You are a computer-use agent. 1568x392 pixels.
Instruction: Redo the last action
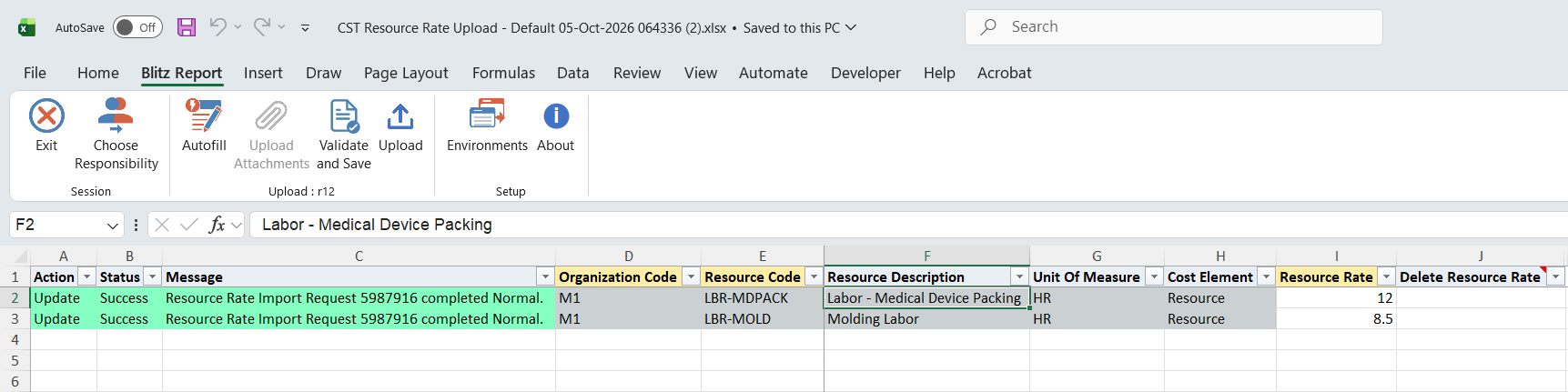(261, 27)
